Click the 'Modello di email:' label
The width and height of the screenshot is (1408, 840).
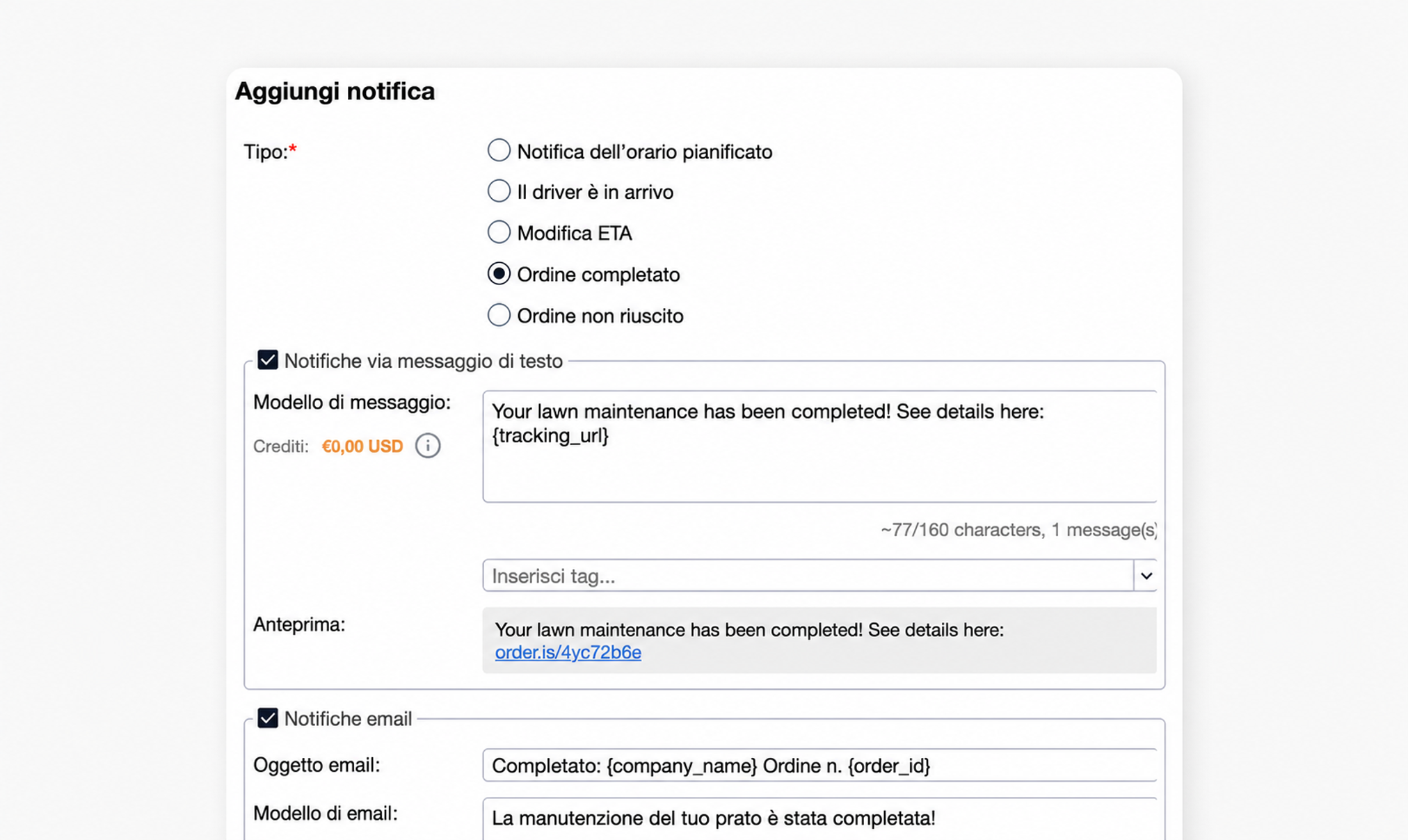coord(326,814)
